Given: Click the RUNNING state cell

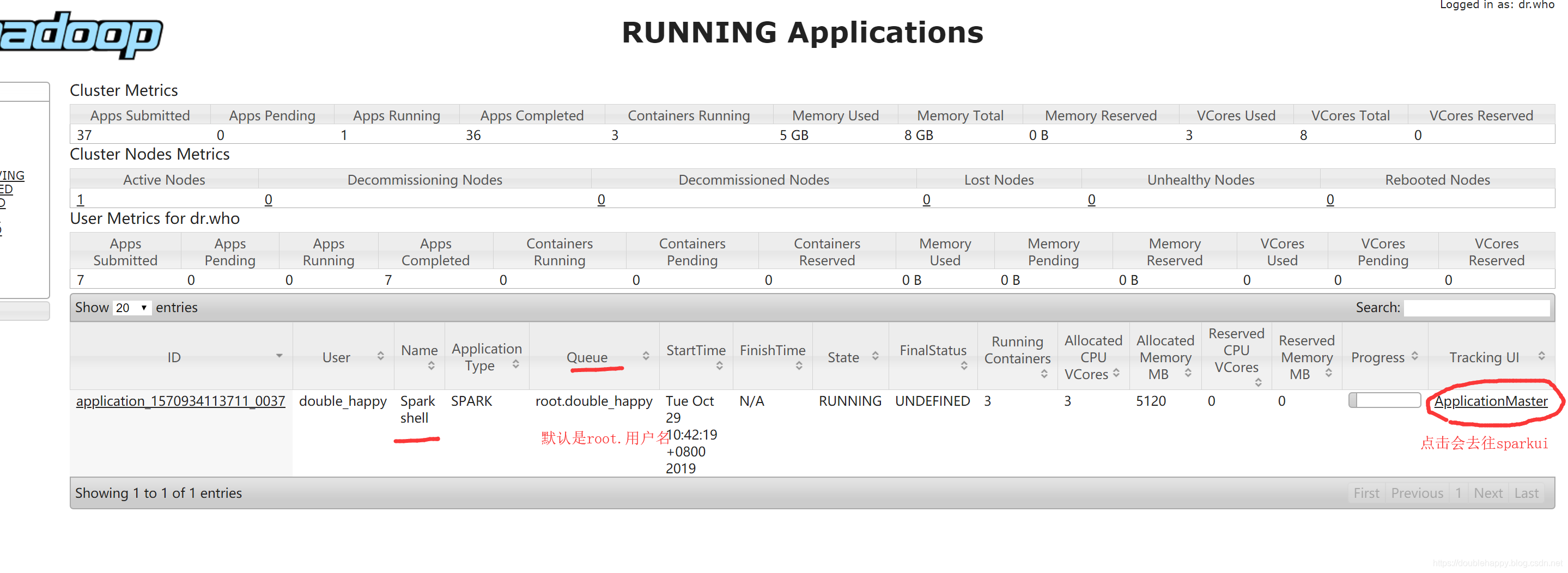Looking at the screenshot, I should [x=850, y=401].
